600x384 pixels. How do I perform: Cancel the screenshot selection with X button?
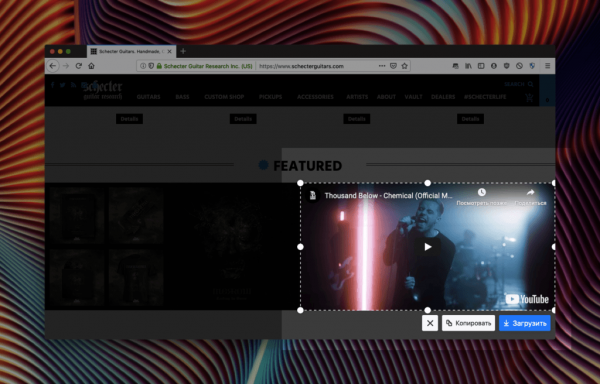430,323
